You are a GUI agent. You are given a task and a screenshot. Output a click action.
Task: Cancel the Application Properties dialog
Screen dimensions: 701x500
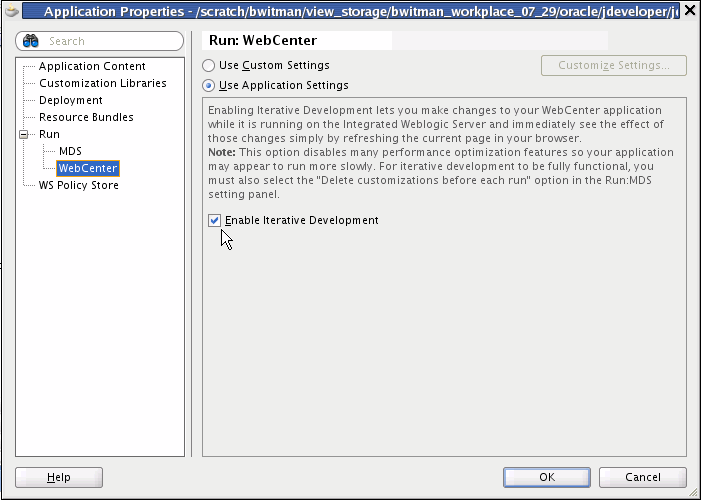point(643,477)
